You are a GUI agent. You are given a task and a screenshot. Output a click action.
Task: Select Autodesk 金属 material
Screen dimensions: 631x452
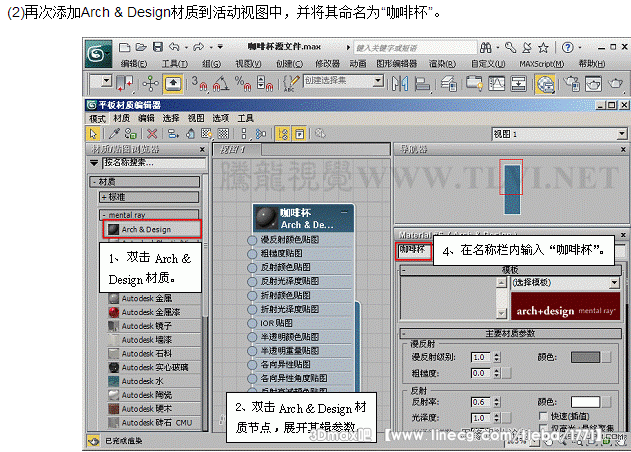coord(155,298)
